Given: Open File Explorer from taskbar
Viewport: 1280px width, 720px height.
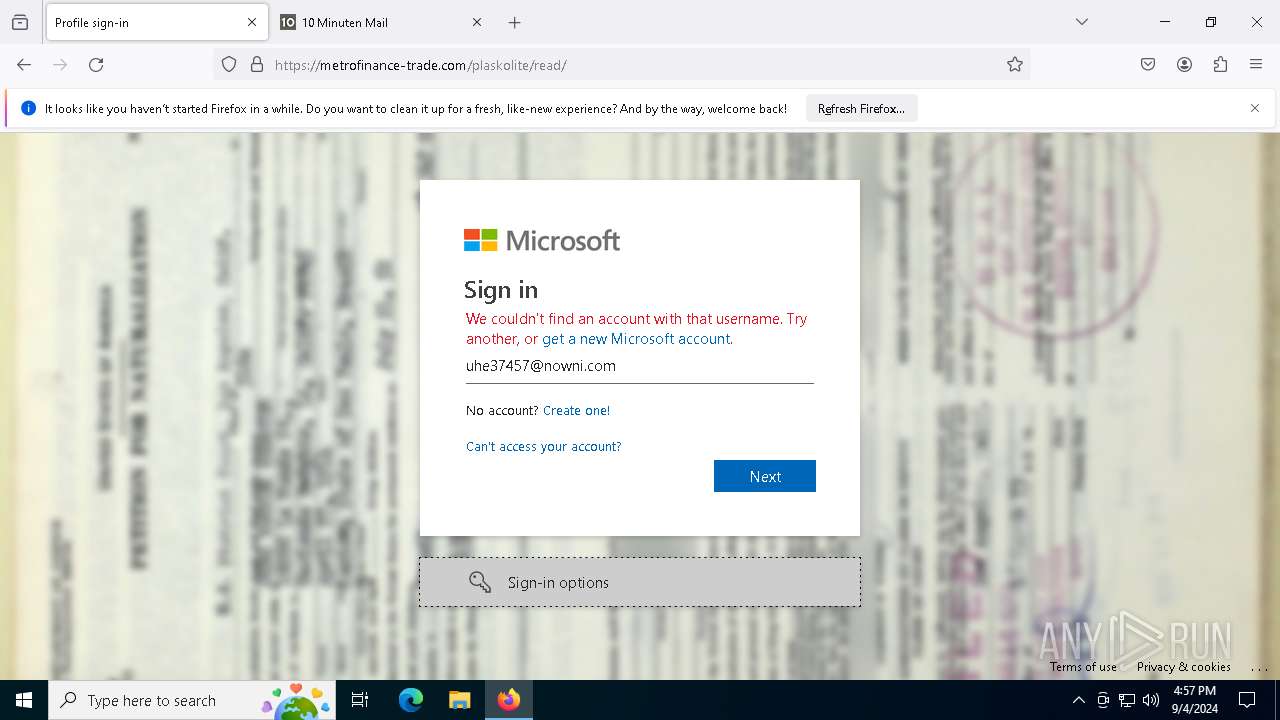Looking at the screenshot, I should (459, 700).
